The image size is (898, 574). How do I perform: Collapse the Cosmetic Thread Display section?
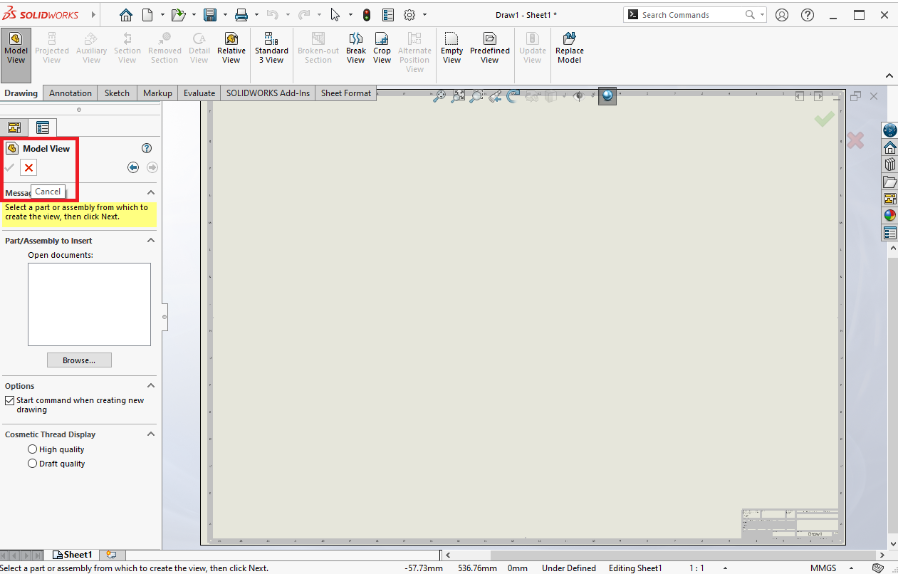[x=151, y=434]
